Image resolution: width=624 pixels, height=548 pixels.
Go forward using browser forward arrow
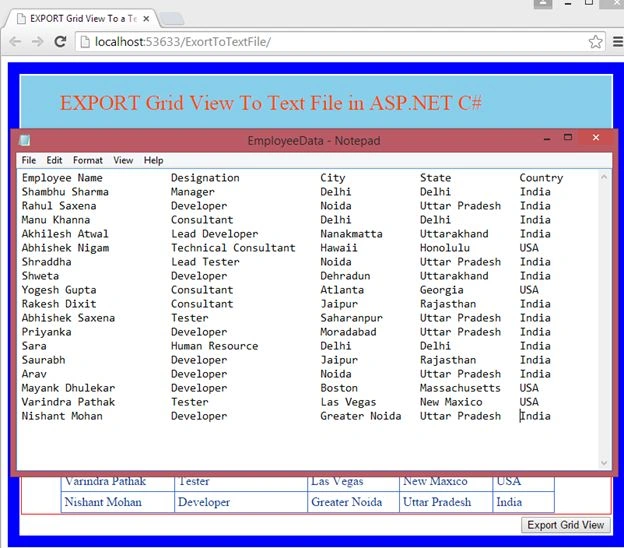[x=37, y=41]
